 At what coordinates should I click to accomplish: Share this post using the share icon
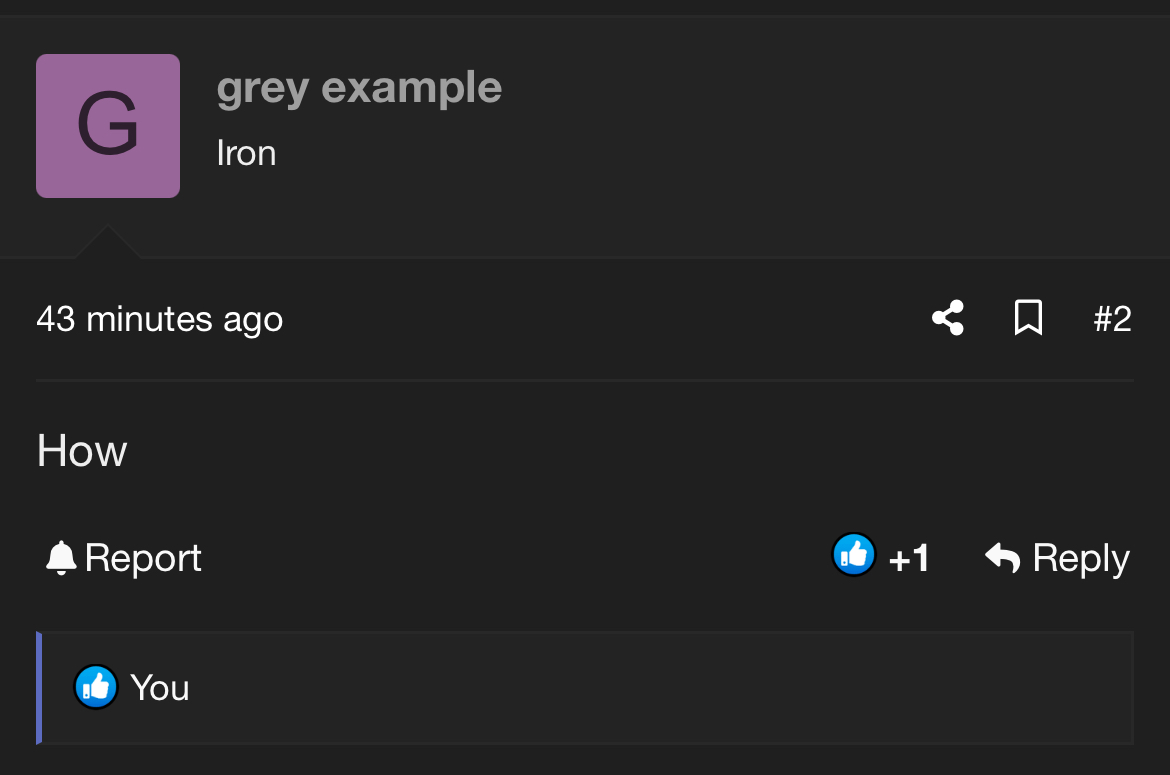click(947, 318)
